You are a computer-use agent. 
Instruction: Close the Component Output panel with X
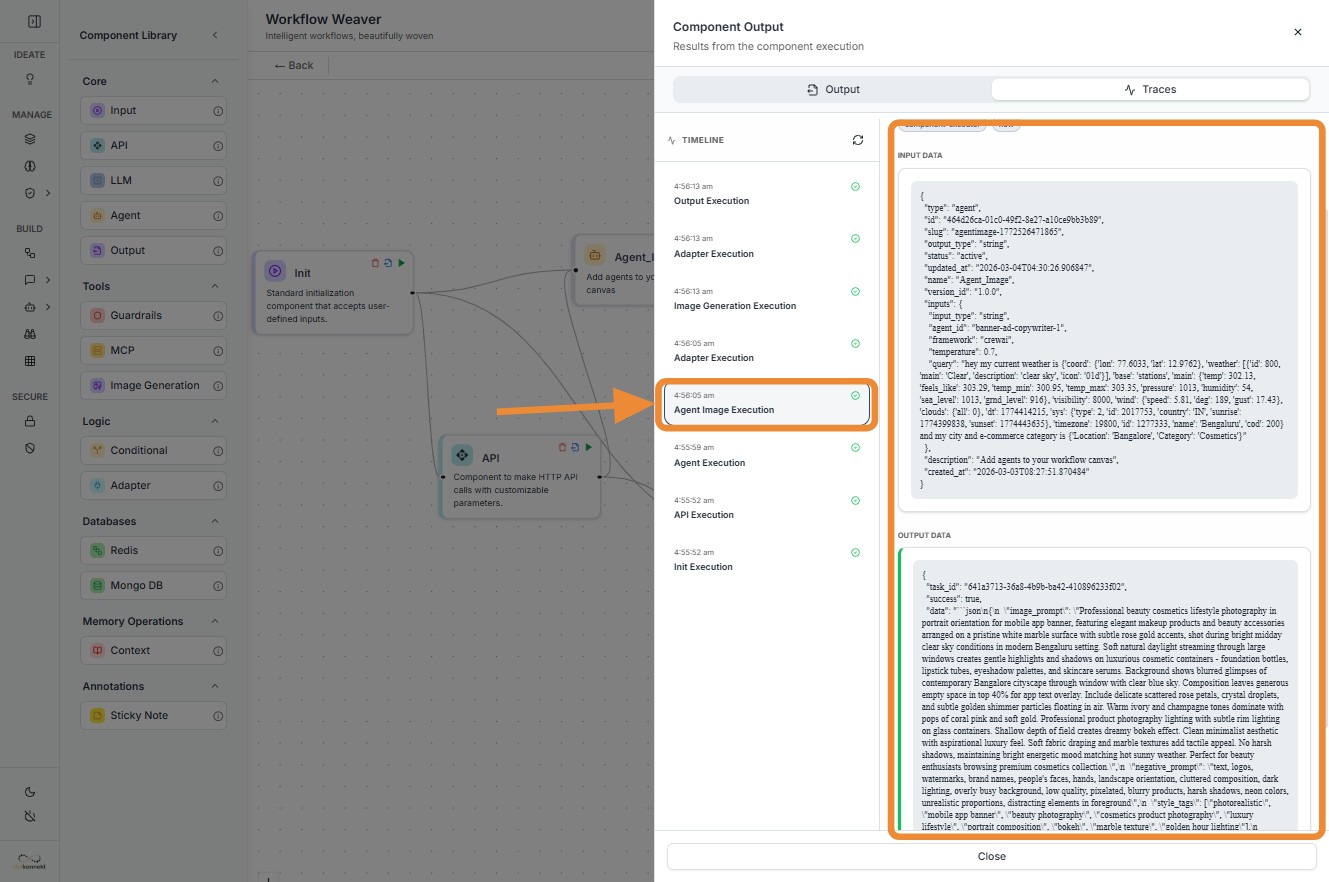coord(1298,32)
